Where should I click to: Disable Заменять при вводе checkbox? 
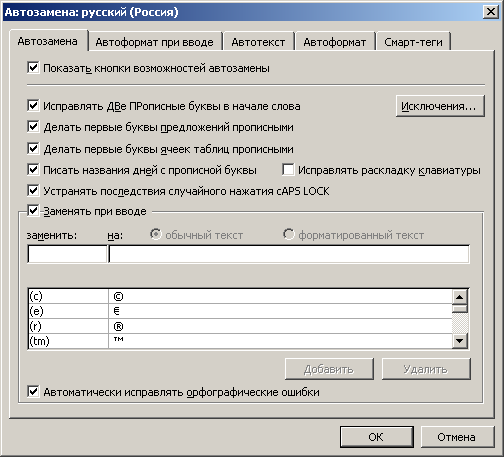[x=33, y=211]
